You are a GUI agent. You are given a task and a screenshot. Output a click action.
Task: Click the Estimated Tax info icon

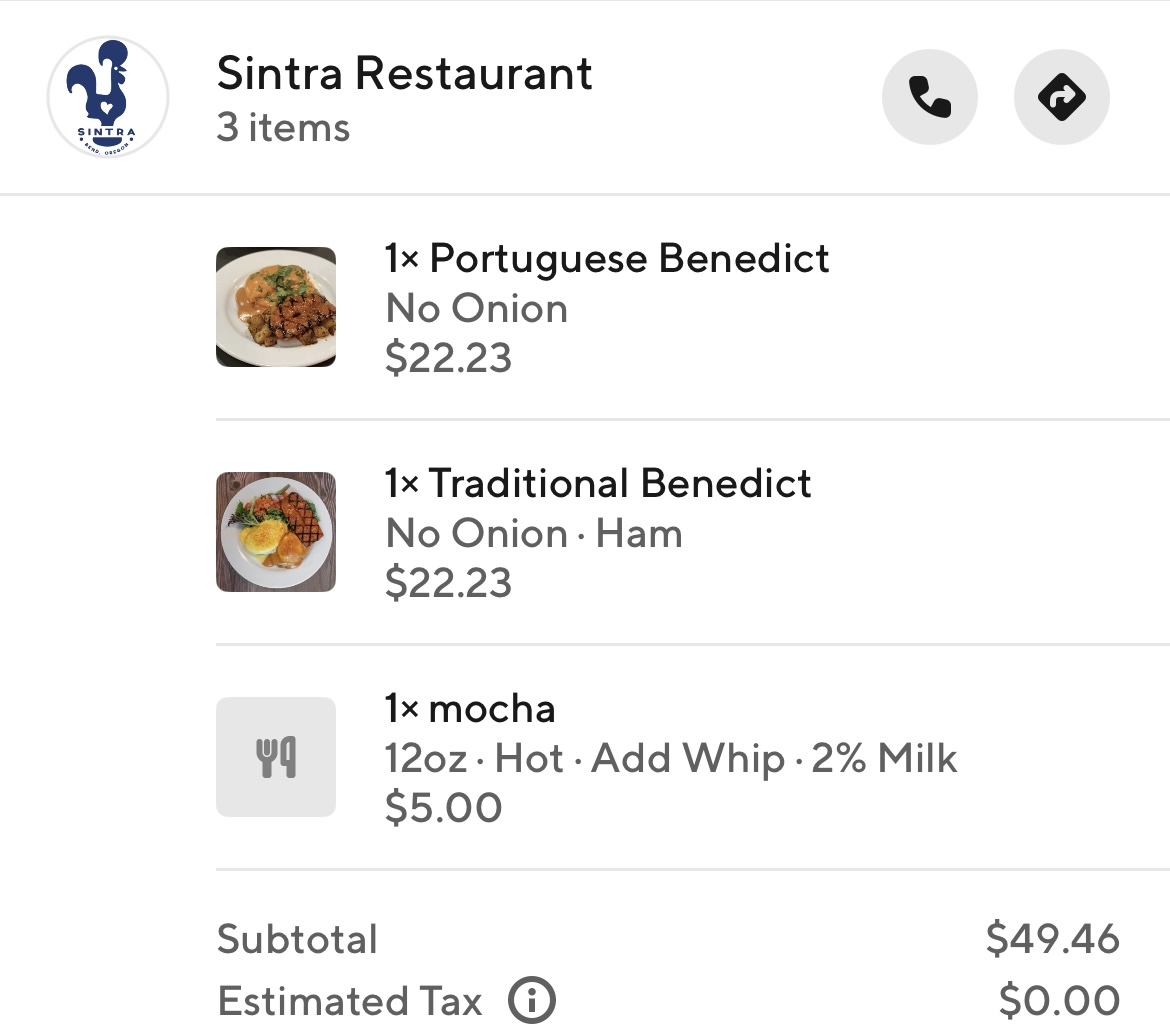tap(531, 1000)
